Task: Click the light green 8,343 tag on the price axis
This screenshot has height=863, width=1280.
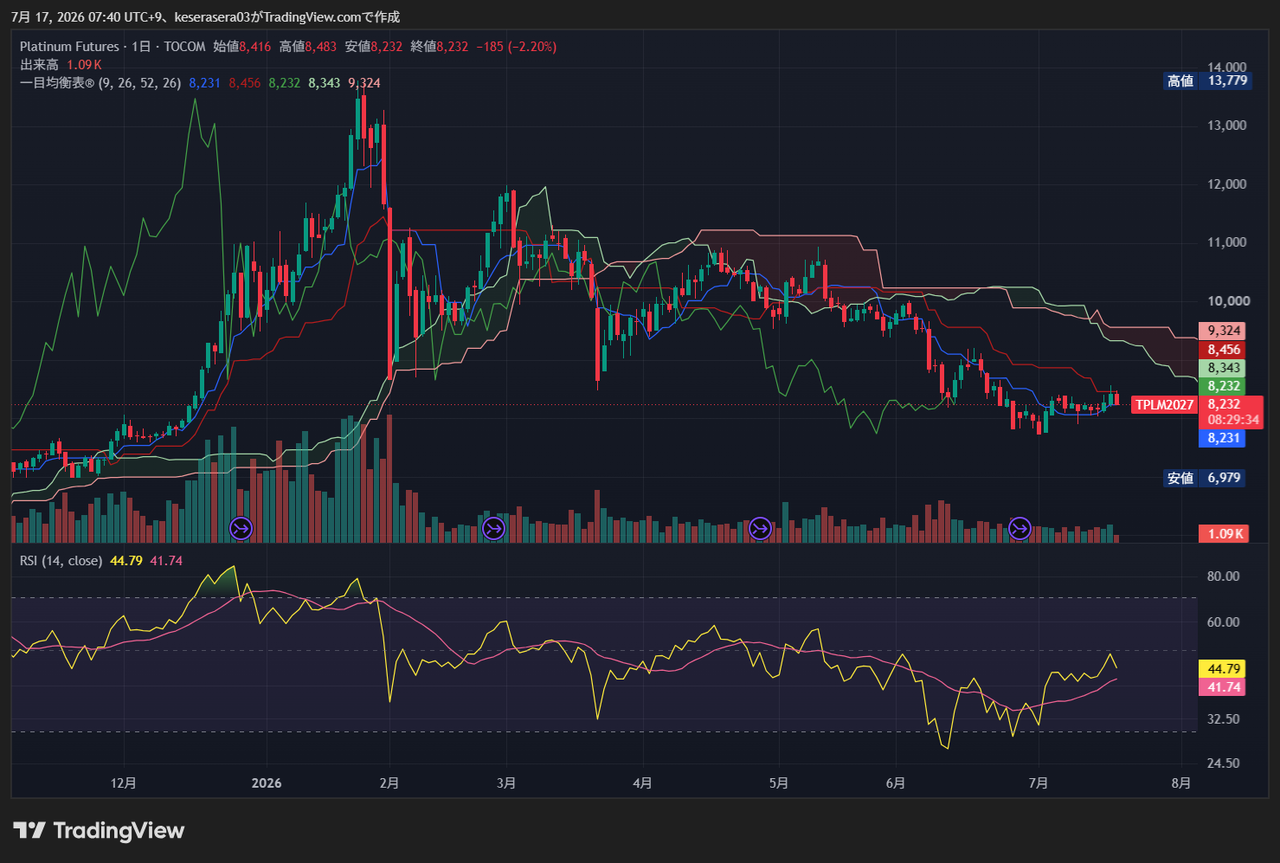Action: [1224, 368]
